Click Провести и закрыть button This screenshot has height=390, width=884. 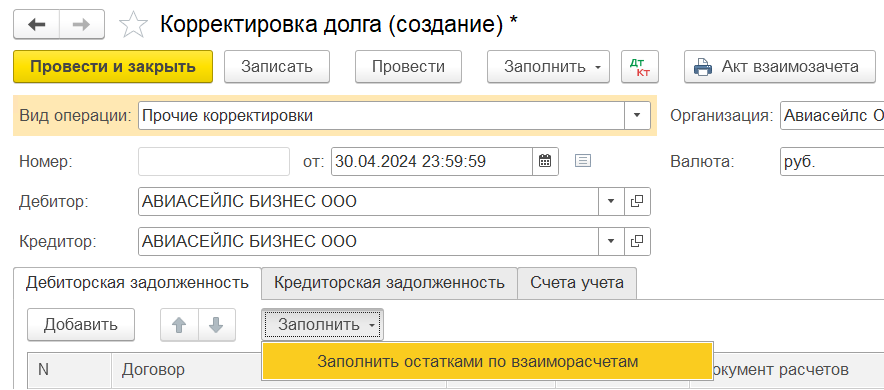[x=113, y=67]
